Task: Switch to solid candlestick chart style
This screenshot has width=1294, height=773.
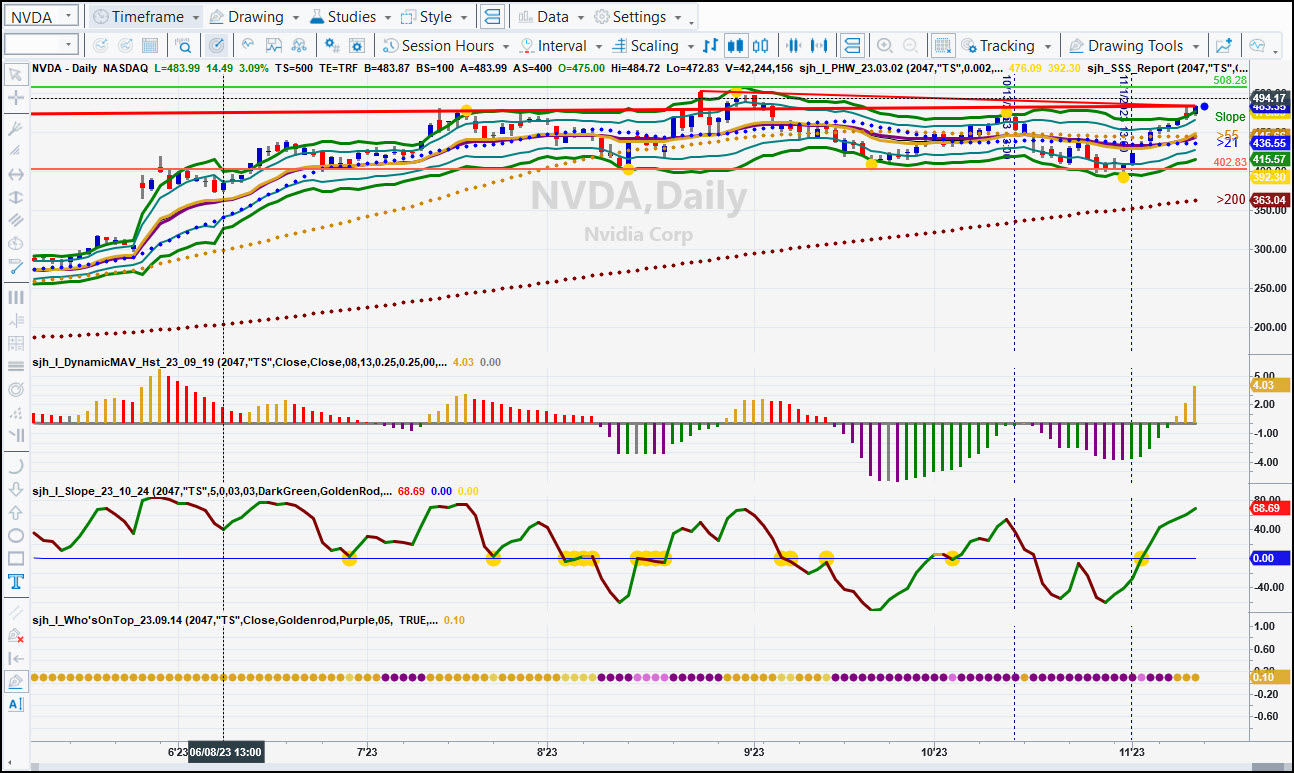Action: [736, 46]
